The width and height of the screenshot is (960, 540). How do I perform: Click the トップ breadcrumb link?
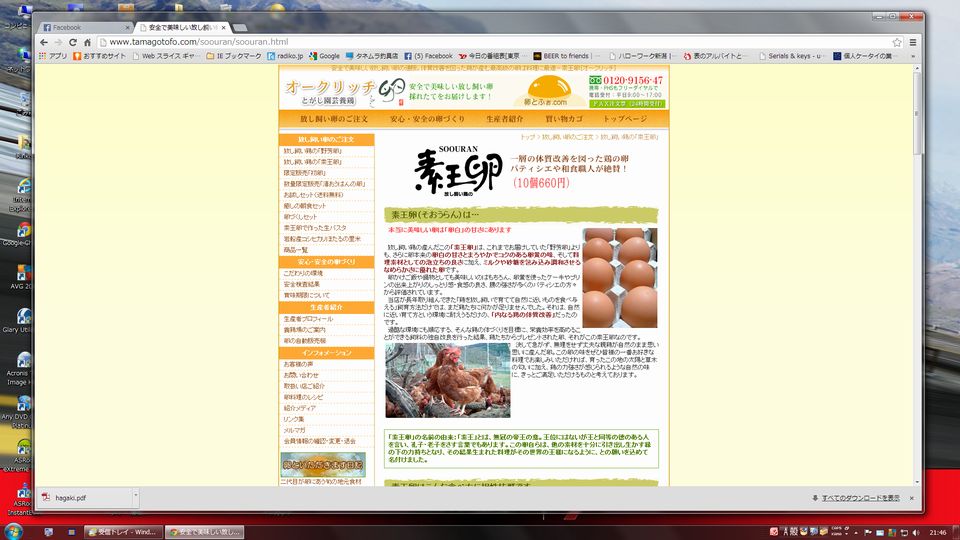pos(527,137)
